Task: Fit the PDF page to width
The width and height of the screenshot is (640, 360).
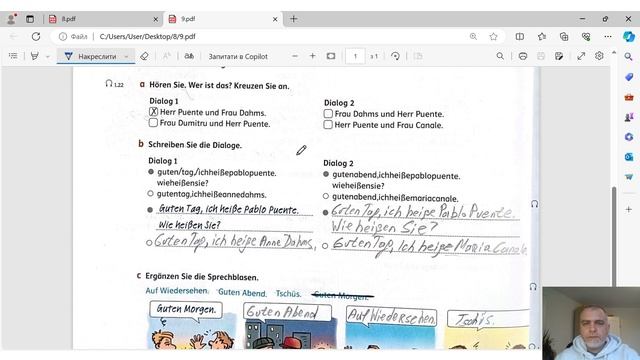Action: 331,56
